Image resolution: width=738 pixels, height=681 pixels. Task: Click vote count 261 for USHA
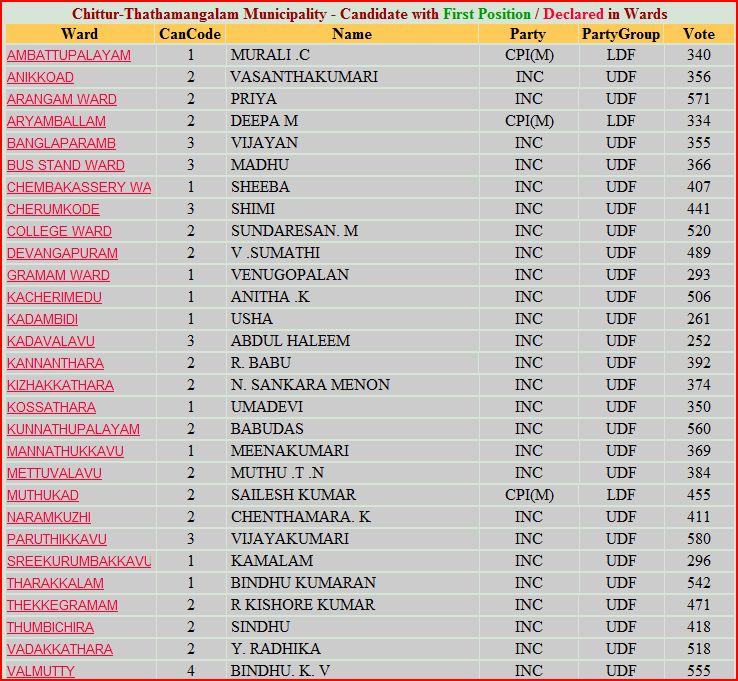click(698, 319)
